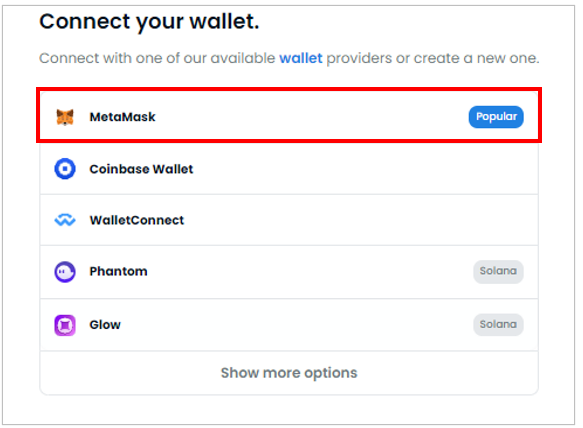Open the blue wallet hyperlink
The image size is (583, 428).
[301, 58]
